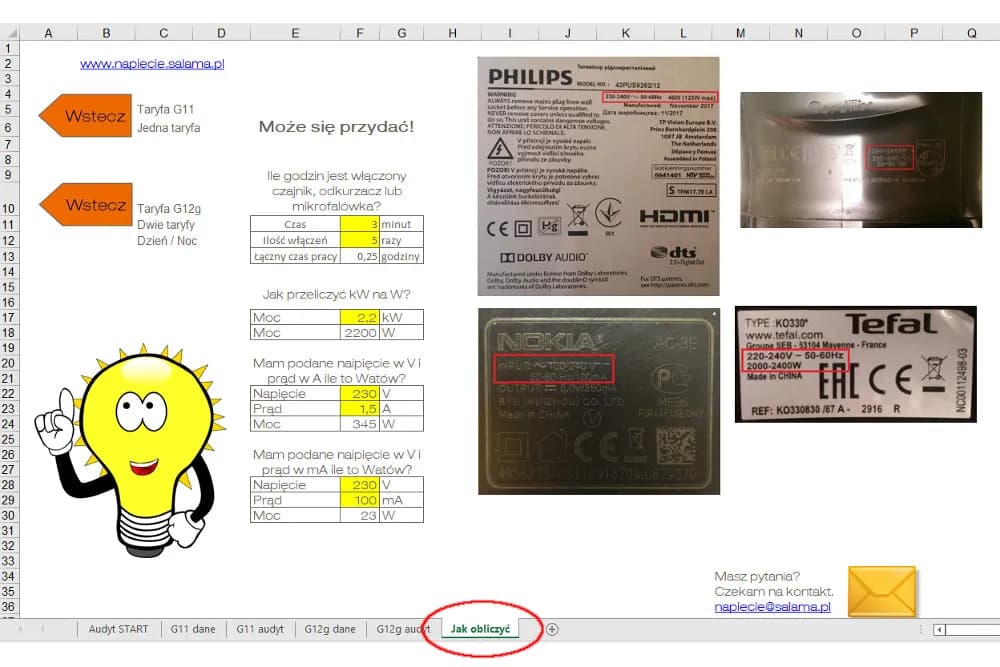The image size is (1000, 667).
Task: Add a new sheet with the plus button
Action: 551,629
